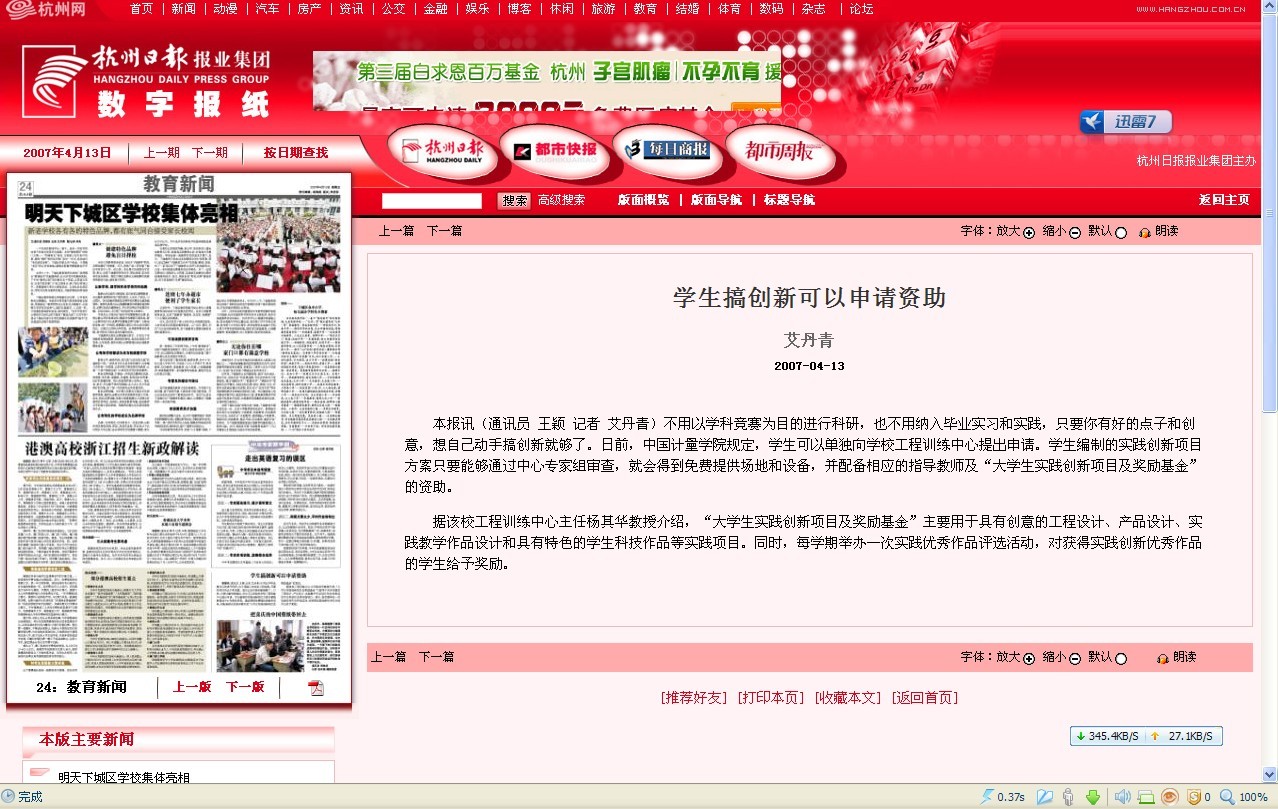
Task: Open the 每日商报 newspaper tab
Action: 667,150
